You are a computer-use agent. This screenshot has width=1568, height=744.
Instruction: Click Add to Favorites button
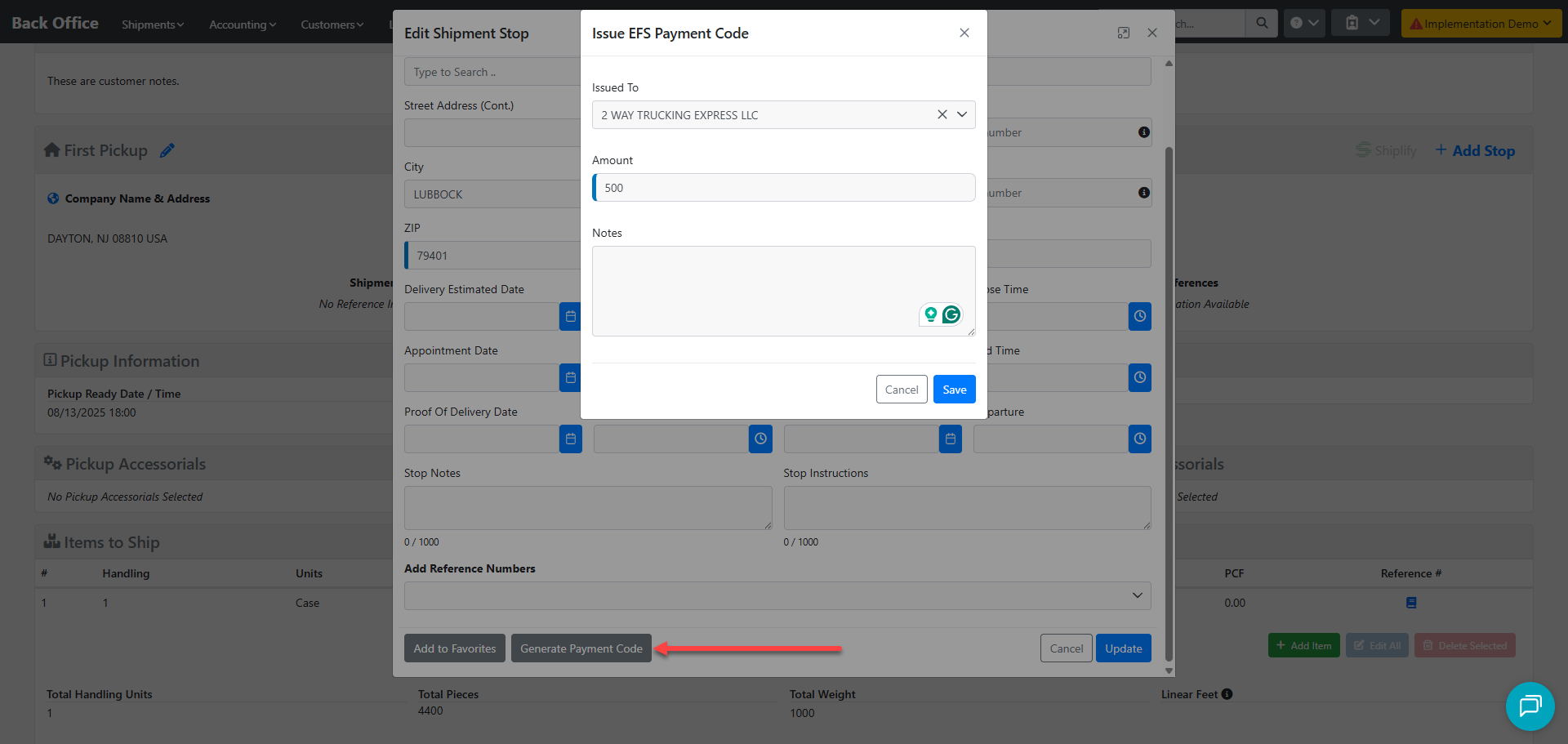pyautogui.click(x=455, y=648)
